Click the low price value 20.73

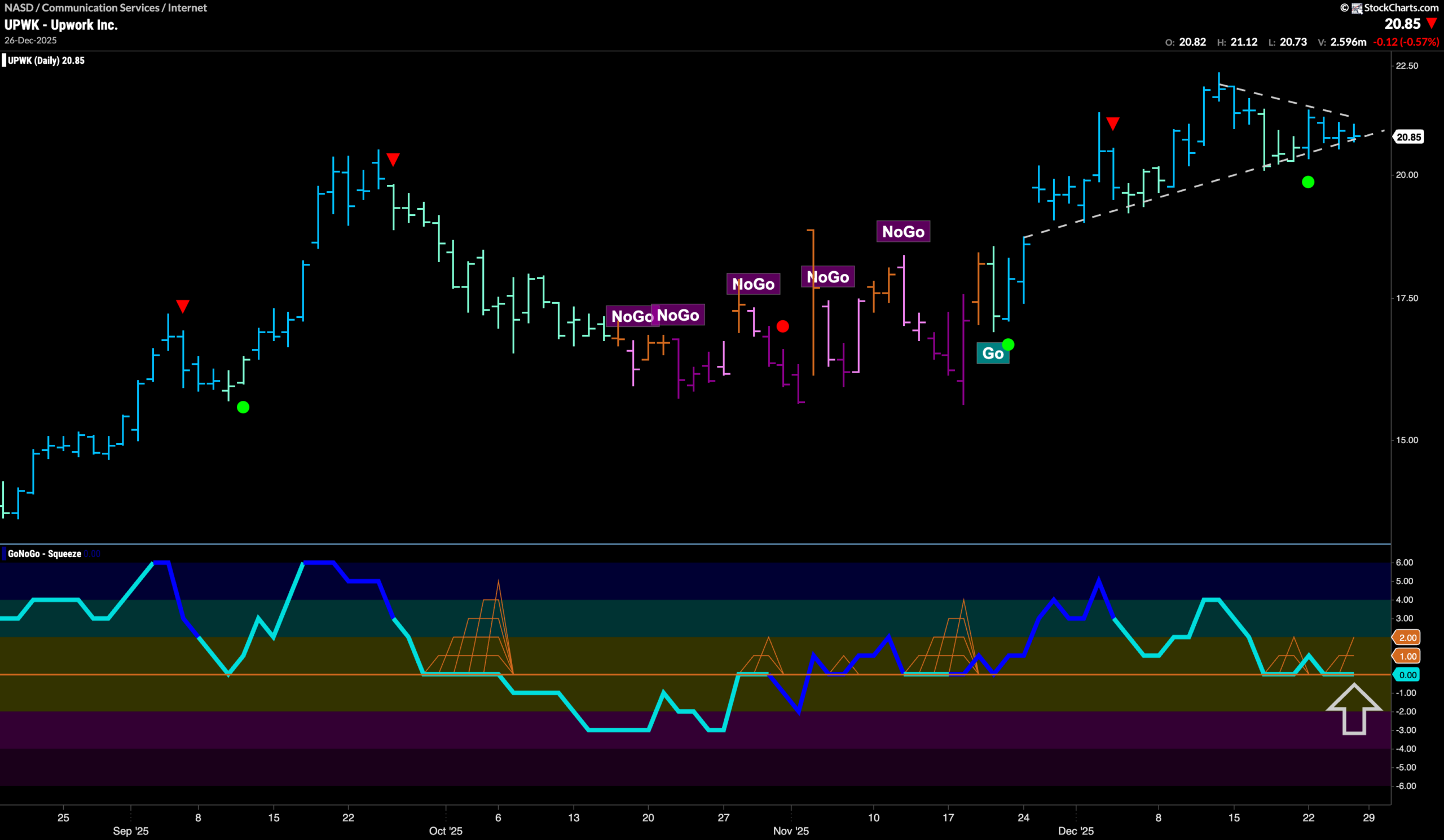[1293, 42]
